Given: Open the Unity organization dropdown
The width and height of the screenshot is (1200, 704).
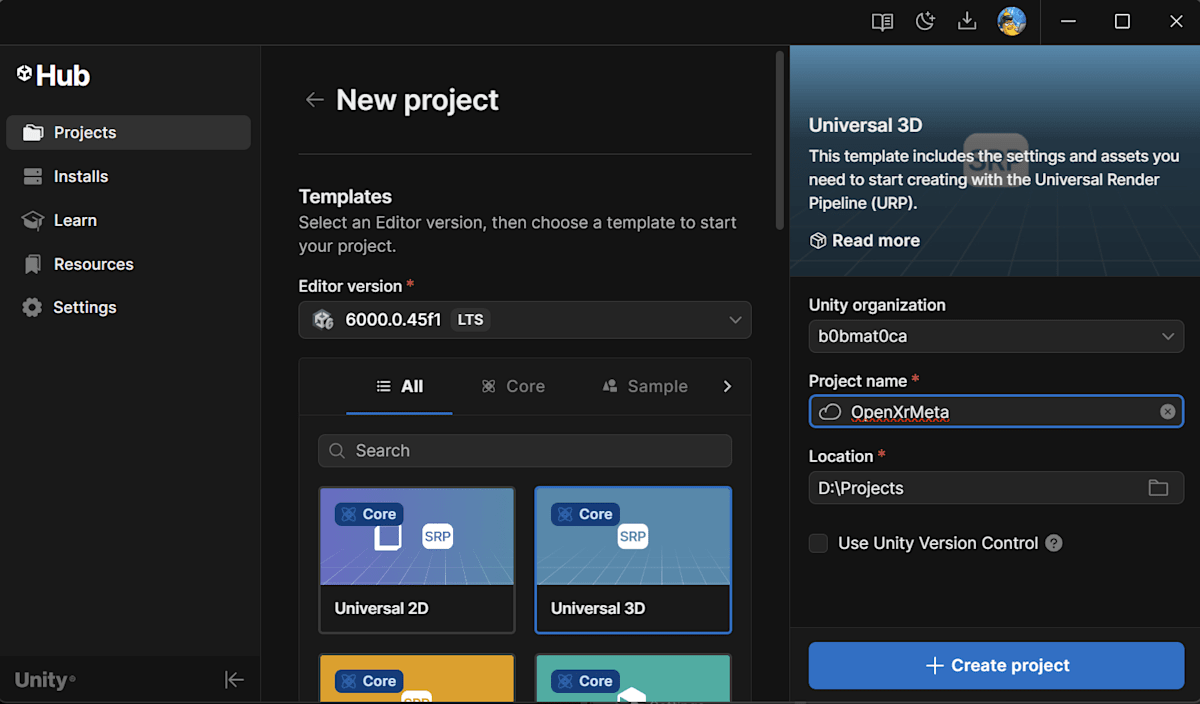Looking at the screenshot, I should (996, 336).
